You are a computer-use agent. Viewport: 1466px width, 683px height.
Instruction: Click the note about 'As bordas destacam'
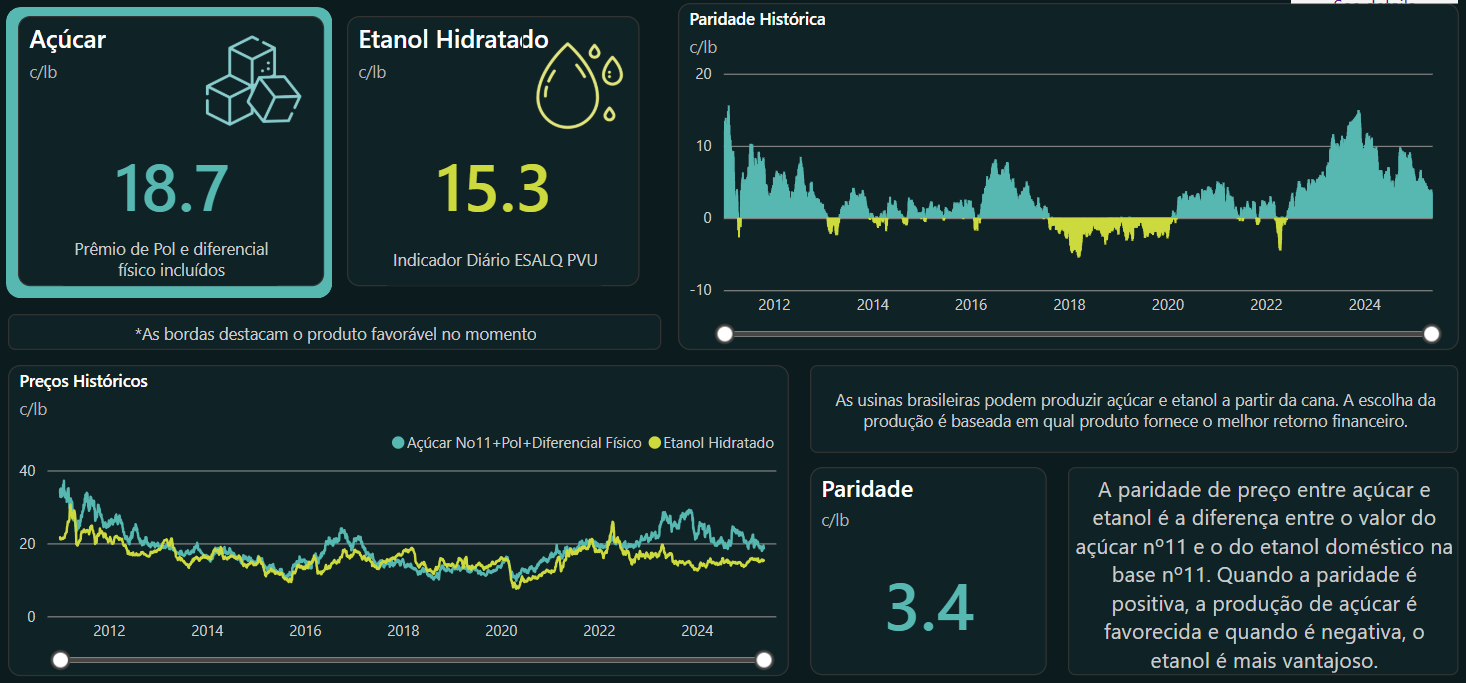(335, 334)
